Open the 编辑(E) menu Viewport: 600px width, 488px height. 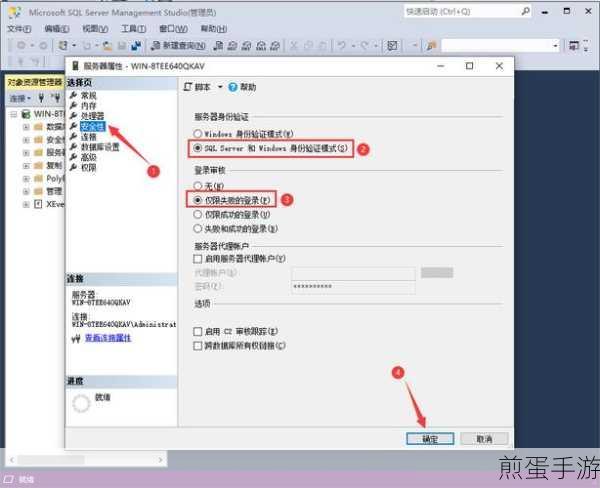57,29
